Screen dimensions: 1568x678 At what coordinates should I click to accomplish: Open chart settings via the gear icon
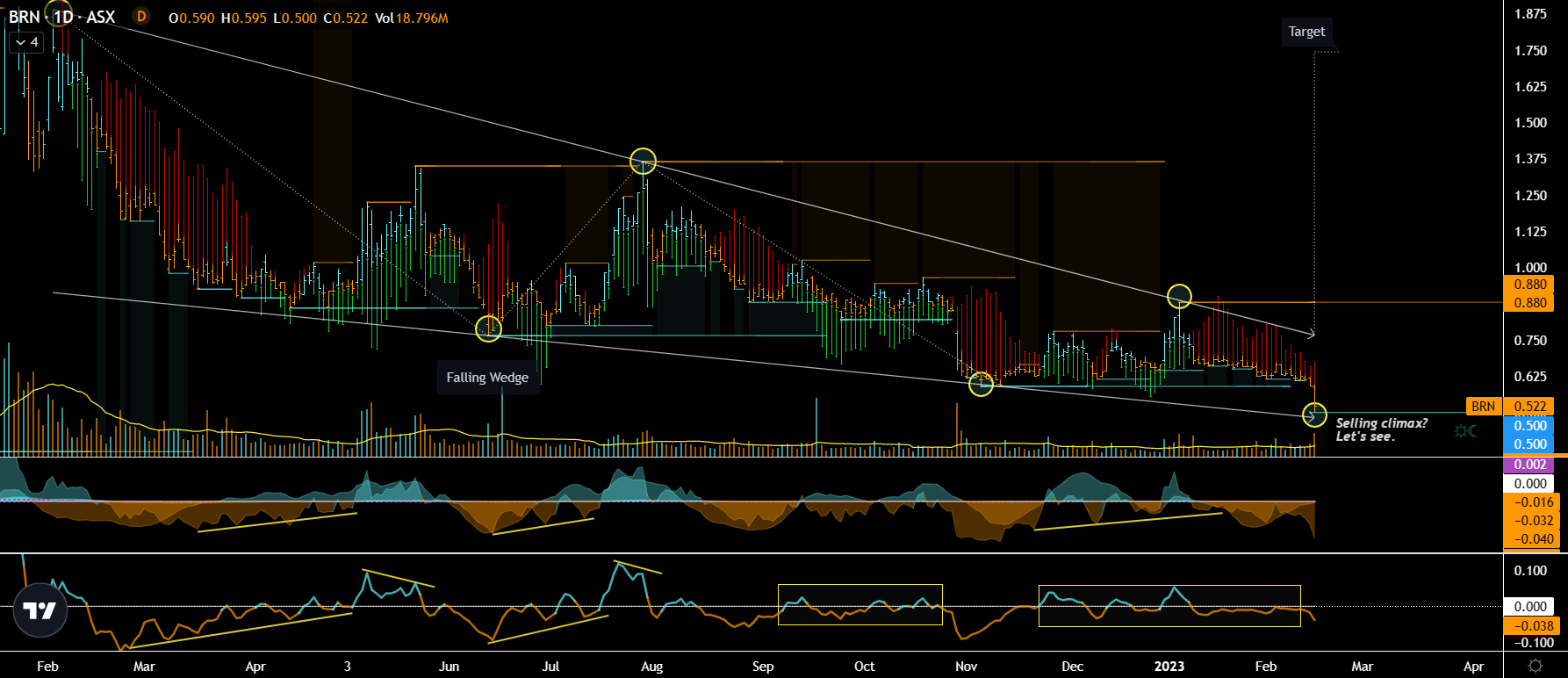pos(1535,666)
